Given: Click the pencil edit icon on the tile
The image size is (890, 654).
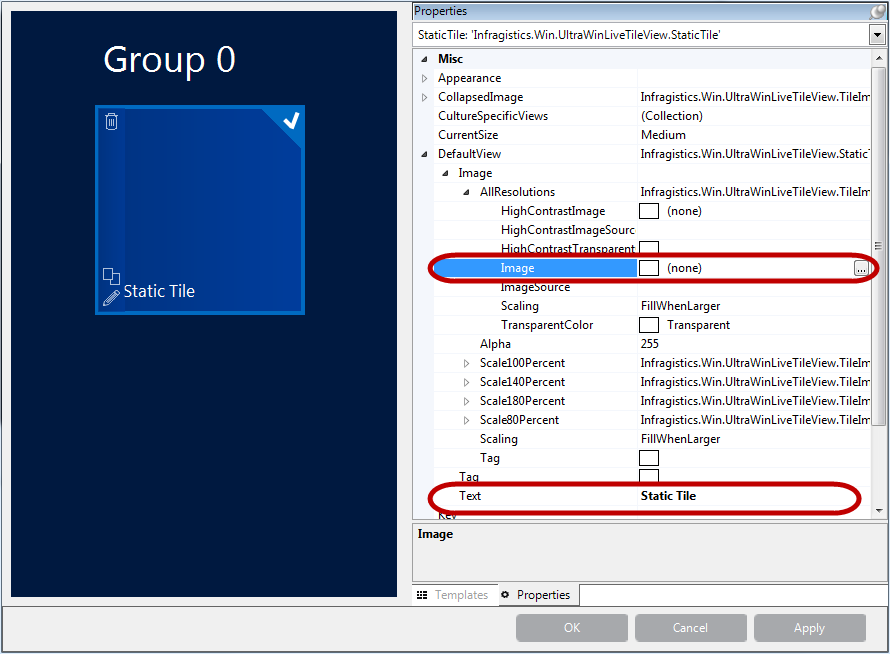Looking at the screenshot, I should 112,296.
